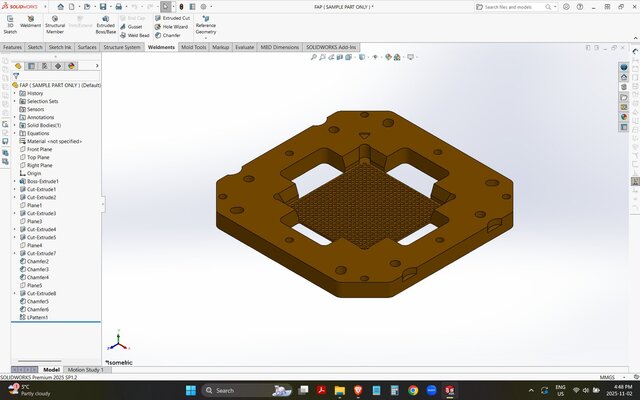This screenshot has height=400, width=640.
Task: Select the Weld Bead tool
Action: 135,35
